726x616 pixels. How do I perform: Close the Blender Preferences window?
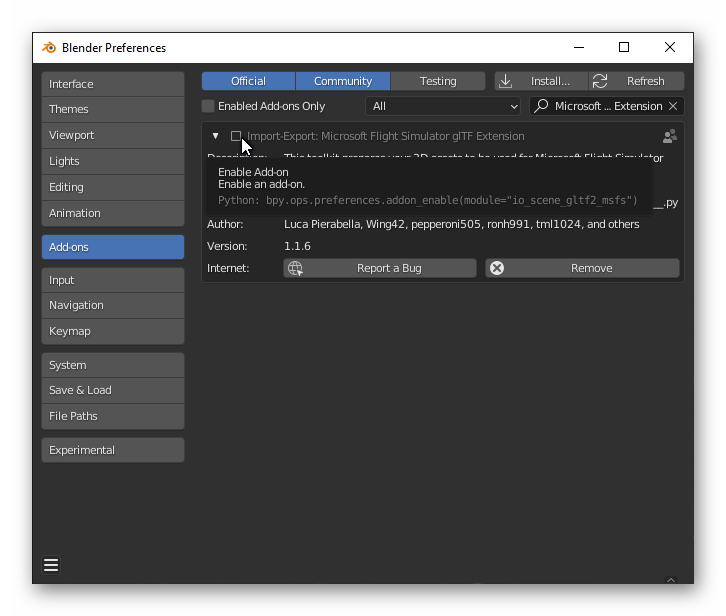coord(670,47)
